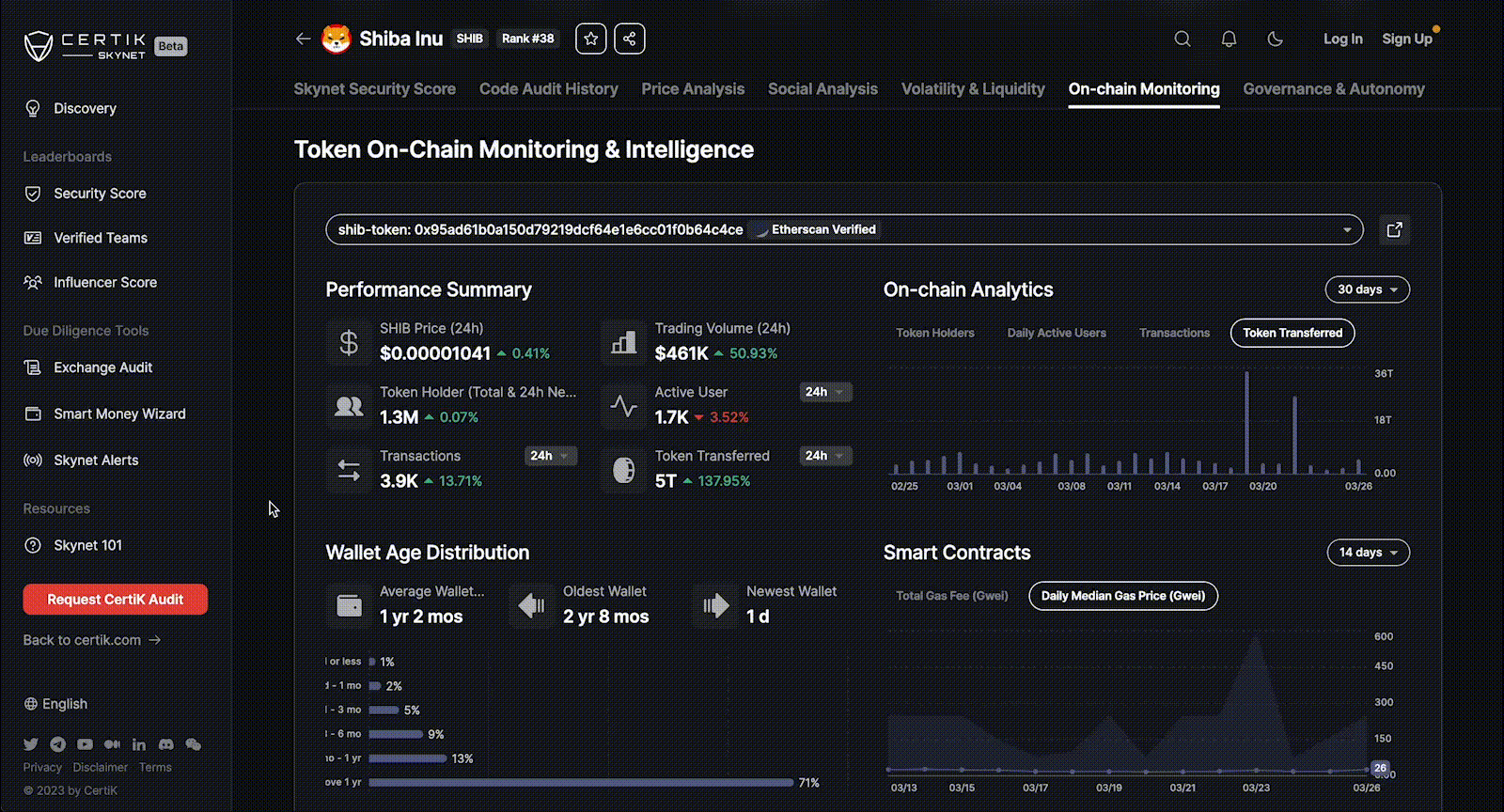The width and height of the screenshot is (1504, 812).
Task: Click the SHIB Price dollar icon
Action: point(349,343)
